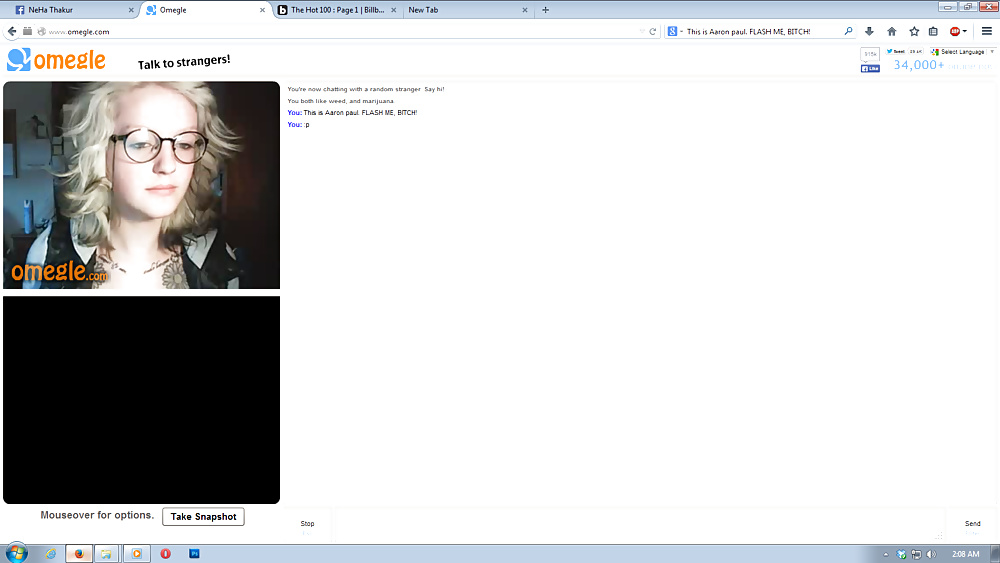Click the Adblock Plus icon

[x=955, y=31]
